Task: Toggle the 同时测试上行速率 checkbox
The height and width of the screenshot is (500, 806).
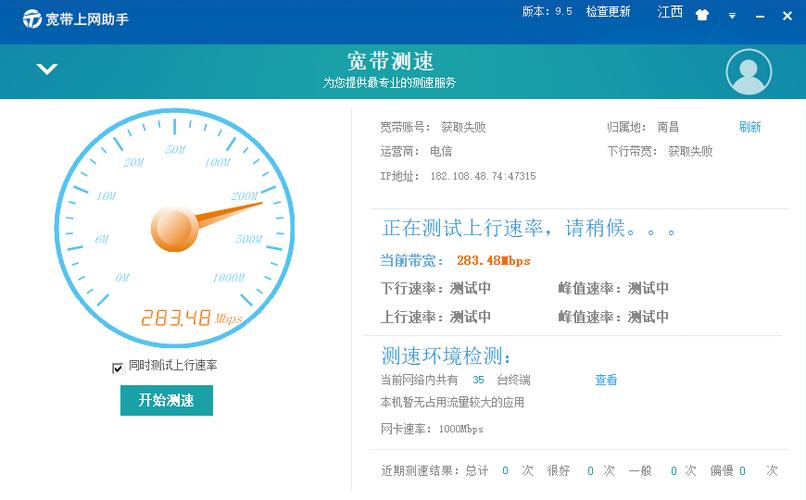Action: (x=118, y=368)
